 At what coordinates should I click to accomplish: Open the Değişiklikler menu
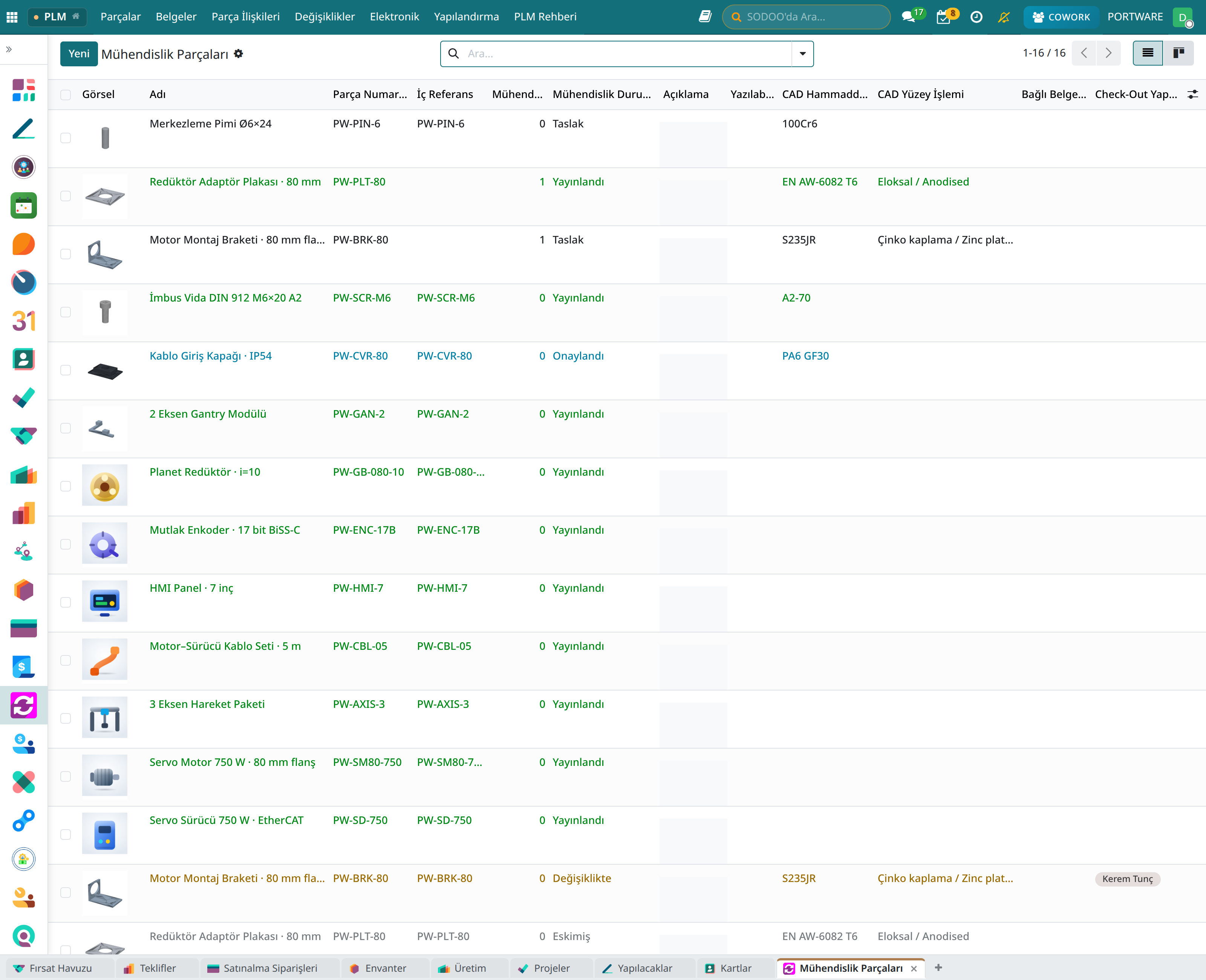(324, 17)
